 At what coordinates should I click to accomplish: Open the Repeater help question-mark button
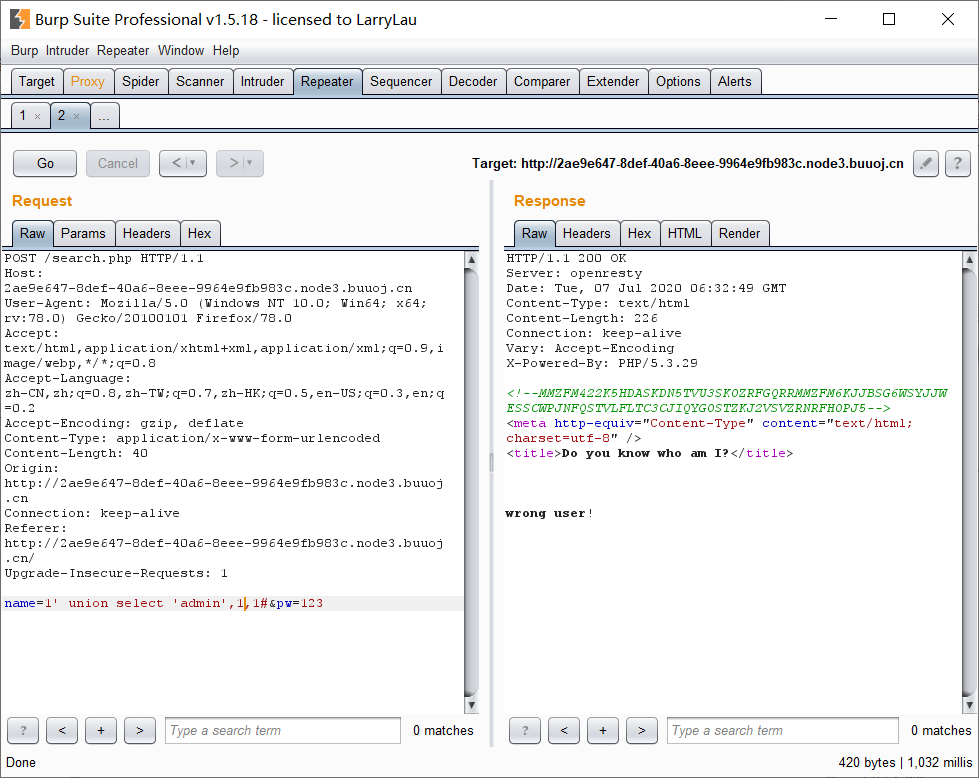(x=958, y=164)
